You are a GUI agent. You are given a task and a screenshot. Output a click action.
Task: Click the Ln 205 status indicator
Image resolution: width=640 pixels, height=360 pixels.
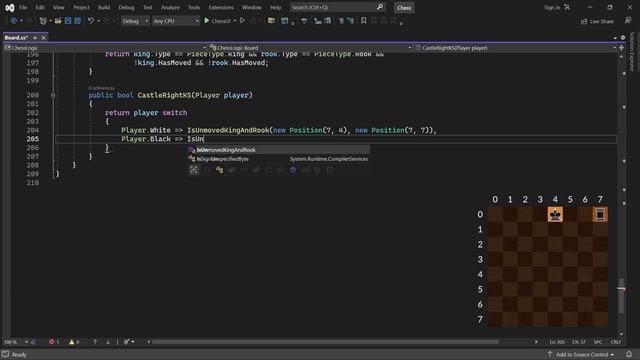click(557, 342)
